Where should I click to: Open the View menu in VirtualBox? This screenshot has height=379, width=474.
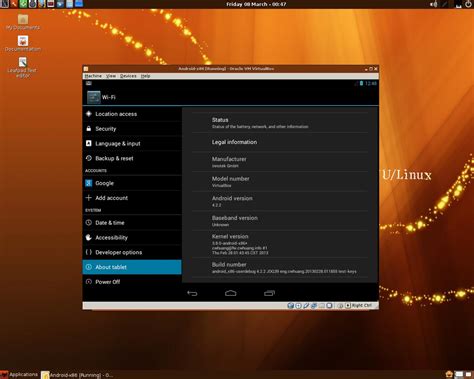(x=111, y=76)
